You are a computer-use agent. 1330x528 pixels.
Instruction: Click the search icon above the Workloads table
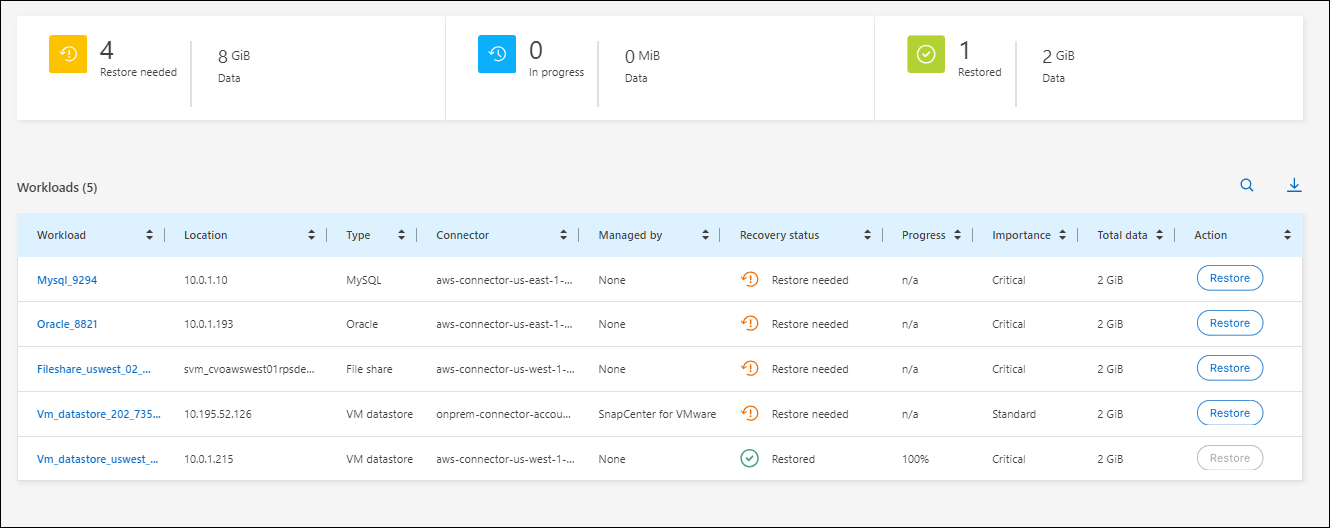pyautogui.click(x=1246, y=185)
